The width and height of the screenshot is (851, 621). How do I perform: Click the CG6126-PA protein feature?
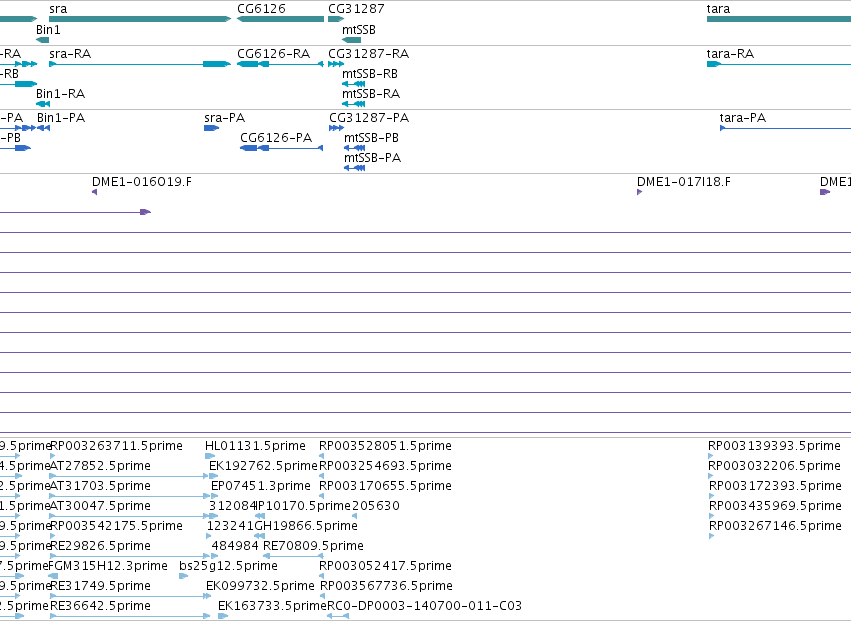click(282, 148)
